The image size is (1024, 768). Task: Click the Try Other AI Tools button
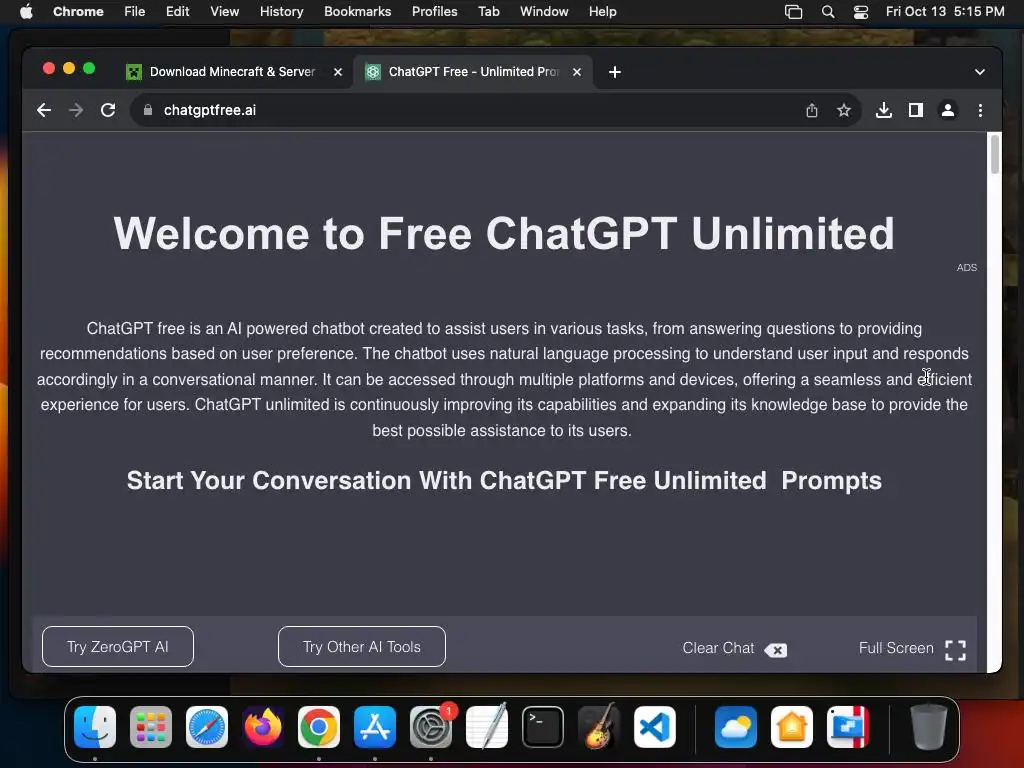(362, 647)
